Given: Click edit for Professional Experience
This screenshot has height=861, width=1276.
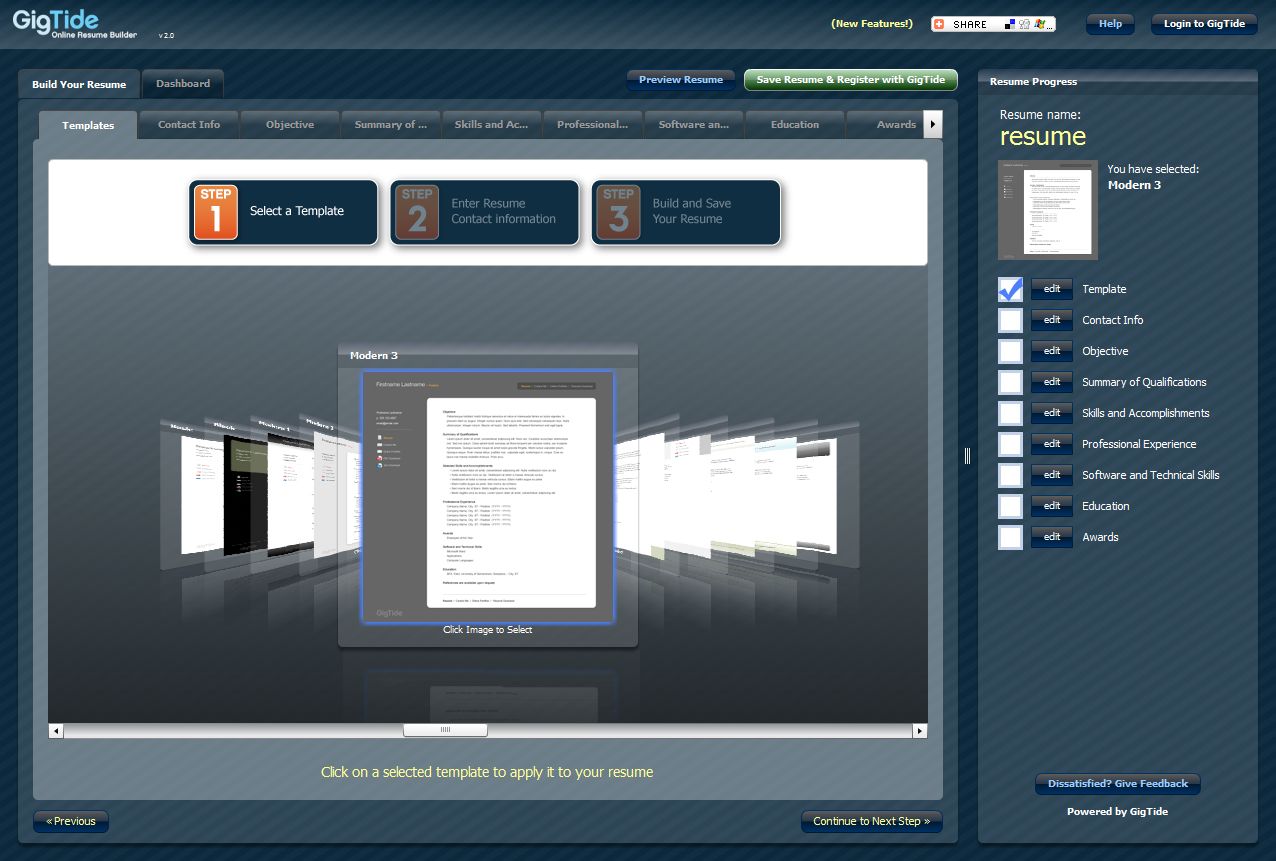Looking at the screenshot, I should click(1052, 444).
